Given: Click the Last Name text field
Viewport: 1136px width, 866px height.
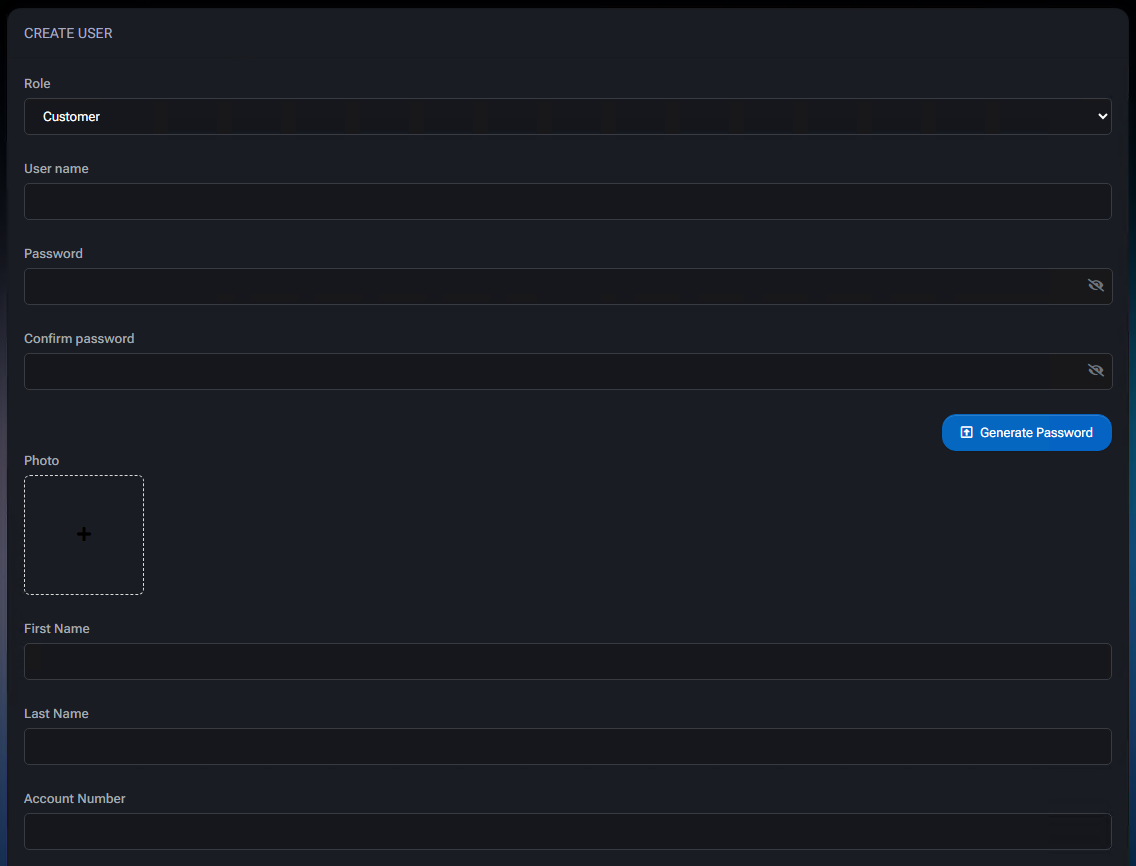Looking at the screenshot, I should coord(568,746).
